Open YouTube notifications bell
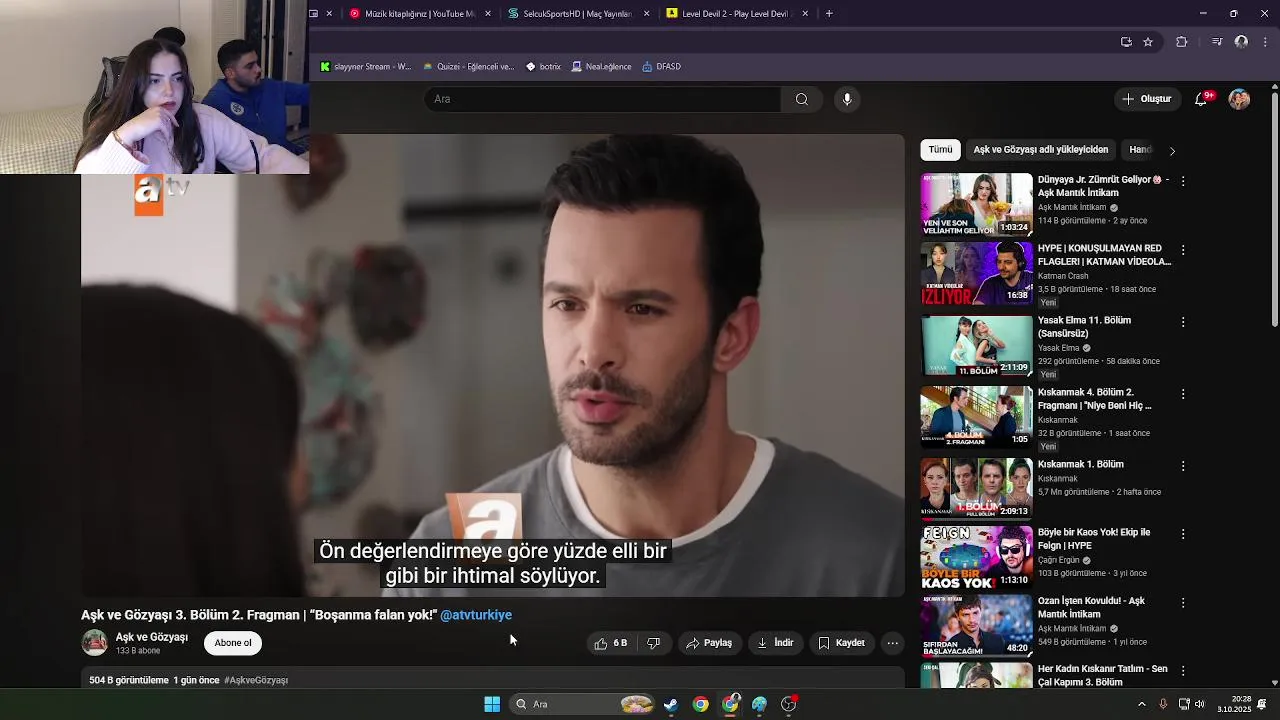Screen dimensions: 1280x720 (x=1202, y=99)
